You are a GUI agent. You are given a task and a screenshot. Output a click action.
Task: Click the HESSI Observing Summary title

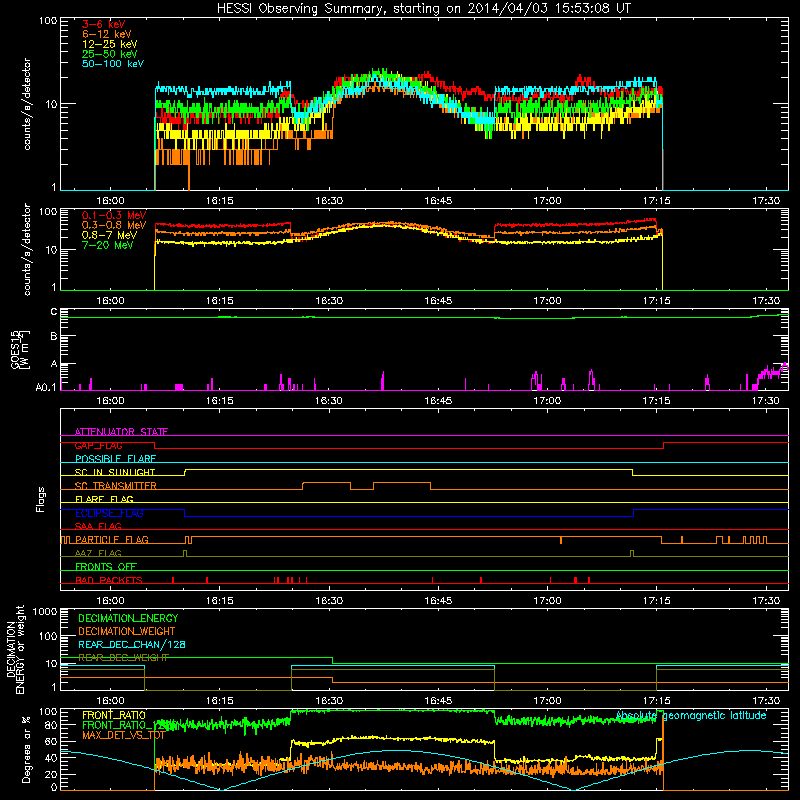pos(423,8)
